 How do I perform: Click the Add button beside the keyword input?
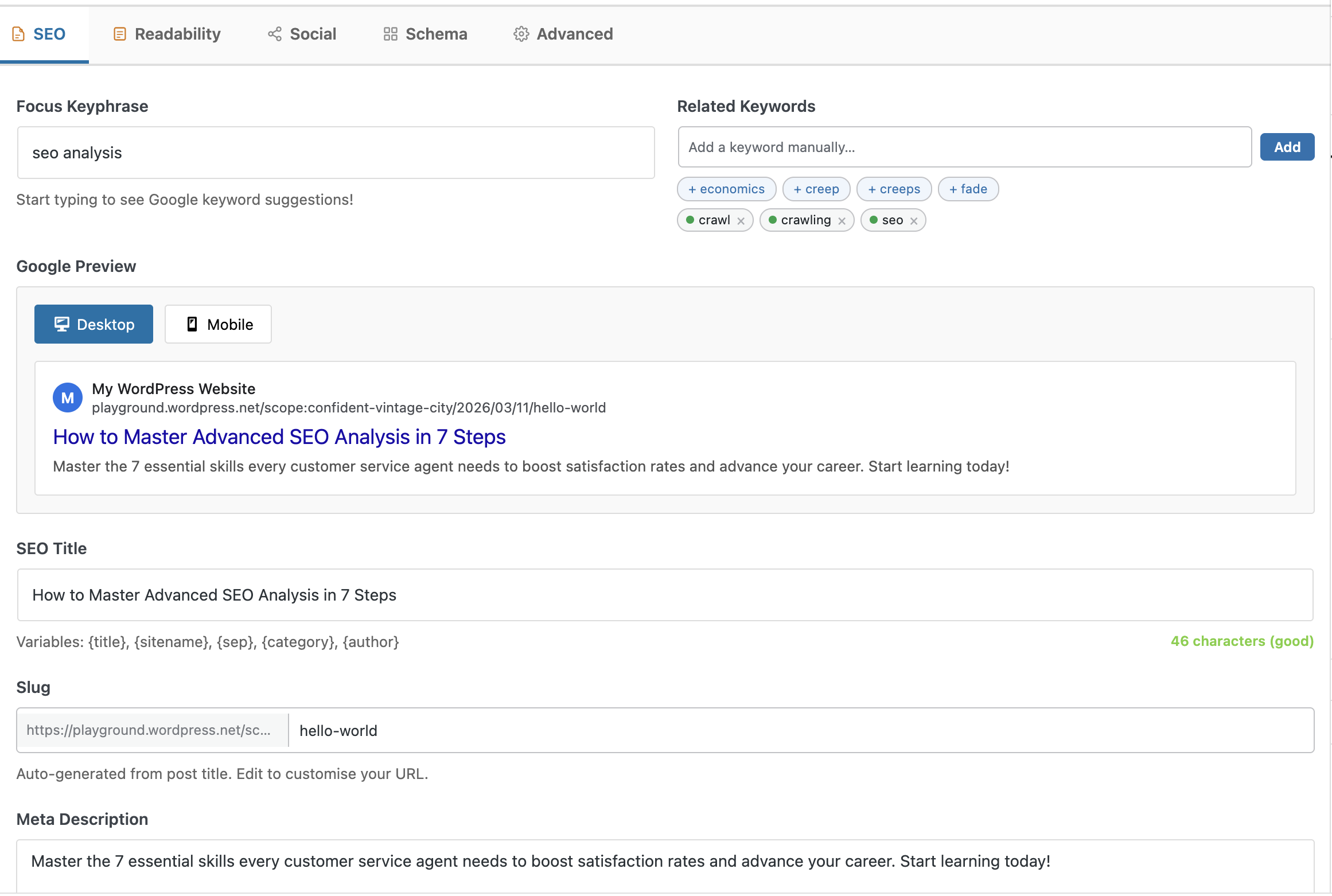tap(1287, 146)
